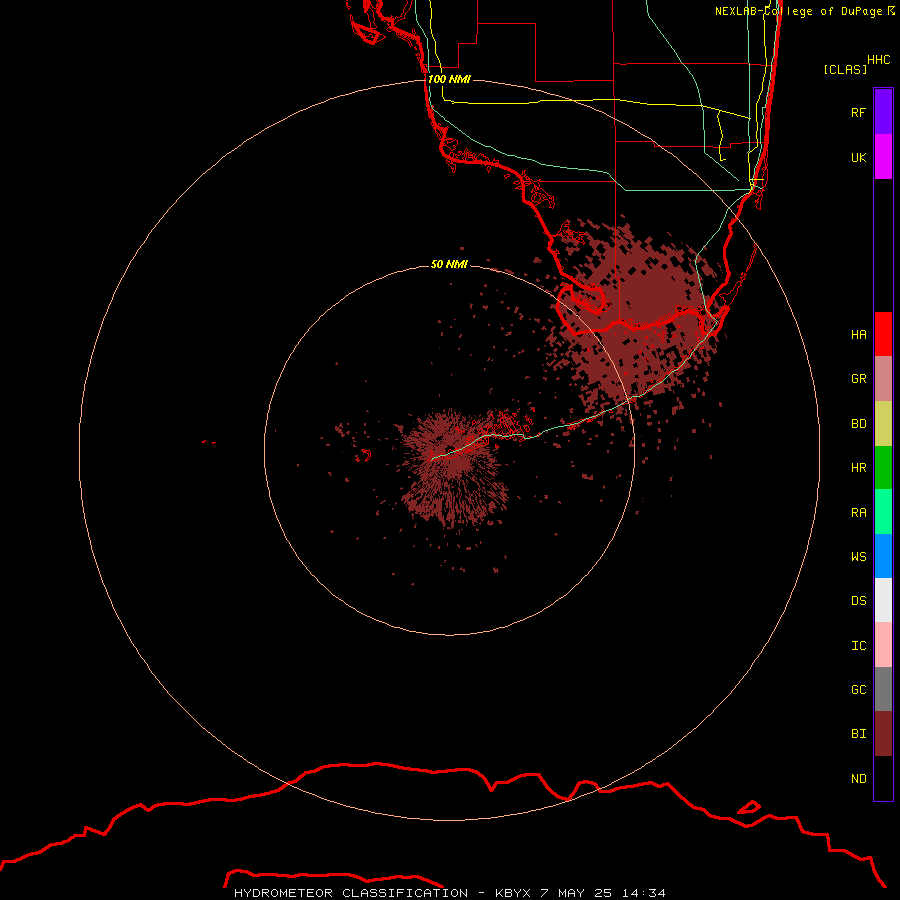
Task: Click the 7 MAY 25 date text
Action: (577, 893)
